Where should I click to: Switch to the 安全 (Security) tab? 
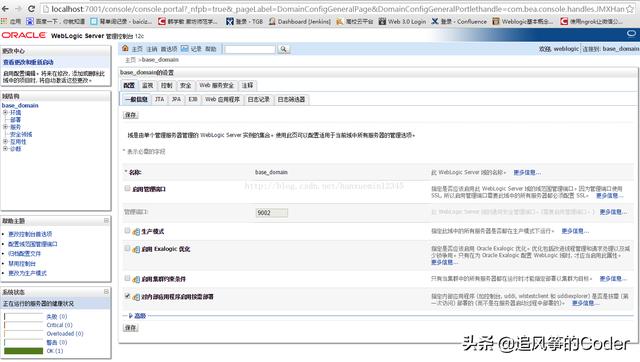tap(186, 85)
